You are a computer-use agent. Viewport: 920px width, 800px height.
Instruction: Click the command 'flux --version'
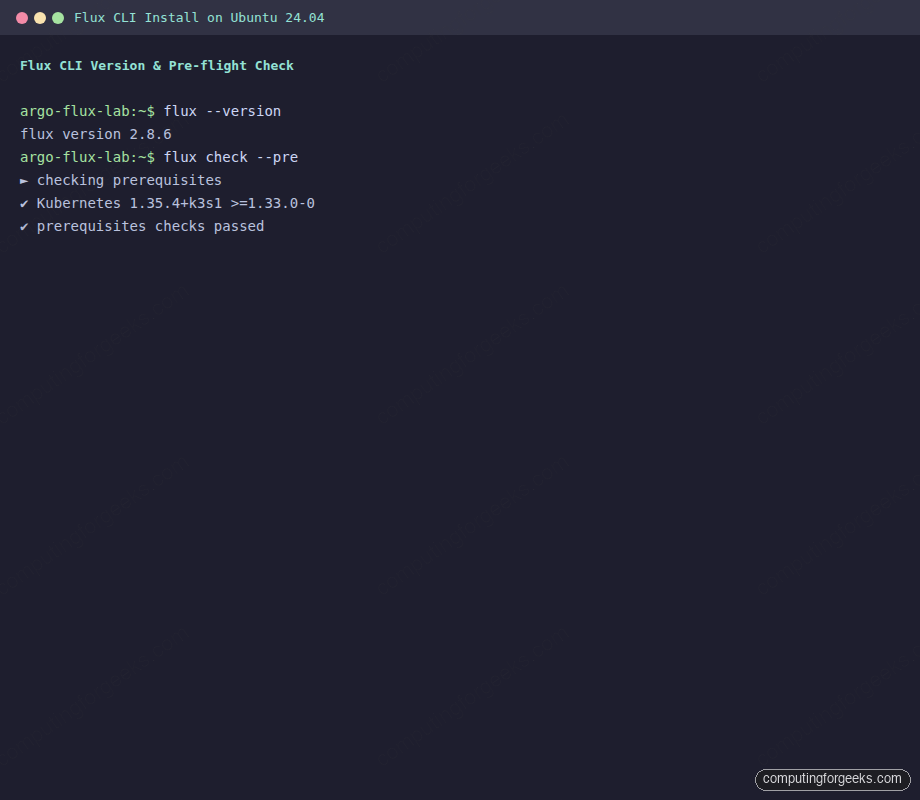click(222, 112)
